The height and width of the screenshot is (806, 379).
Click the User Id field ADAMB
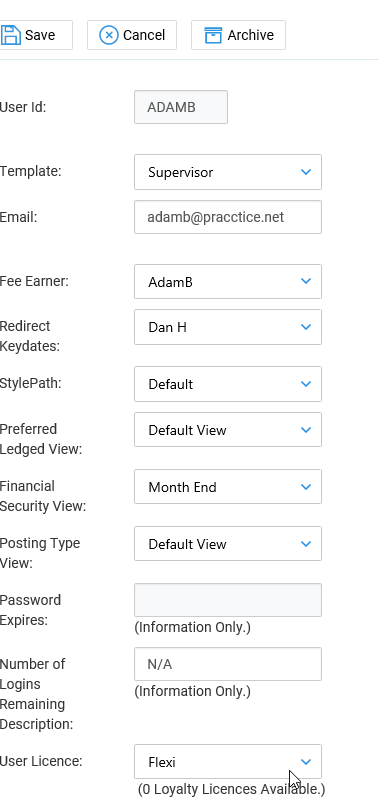(x=181, y=107)
